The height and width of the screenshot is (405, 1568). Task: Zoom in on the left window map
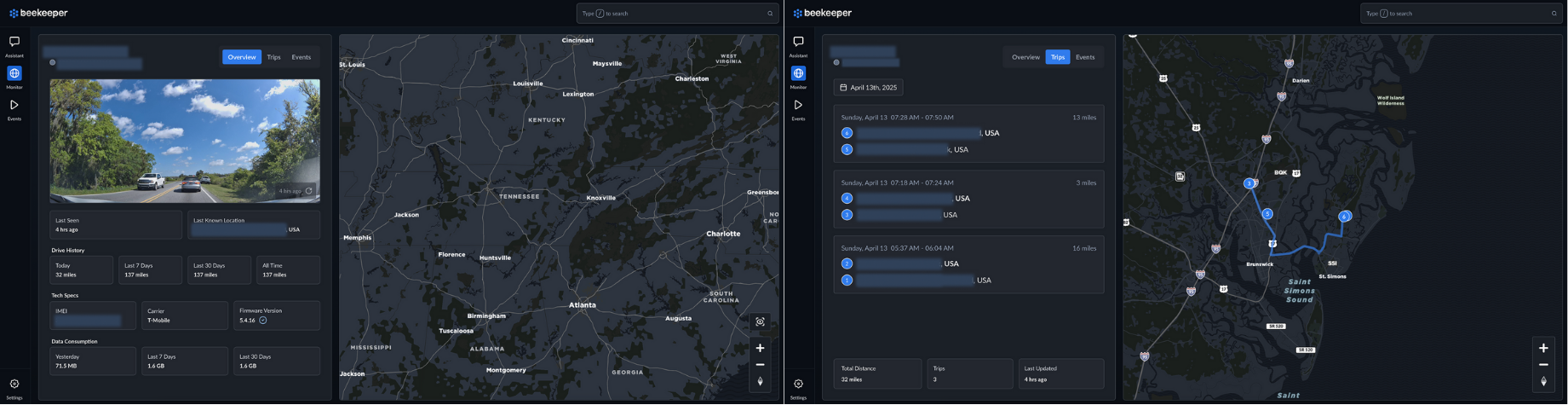coord(760,348)
